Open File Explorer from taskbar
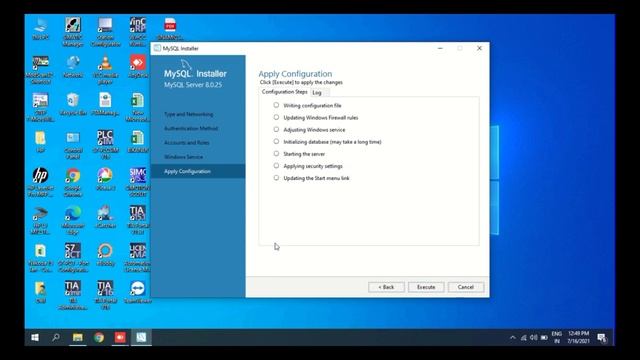 point(78,337)
